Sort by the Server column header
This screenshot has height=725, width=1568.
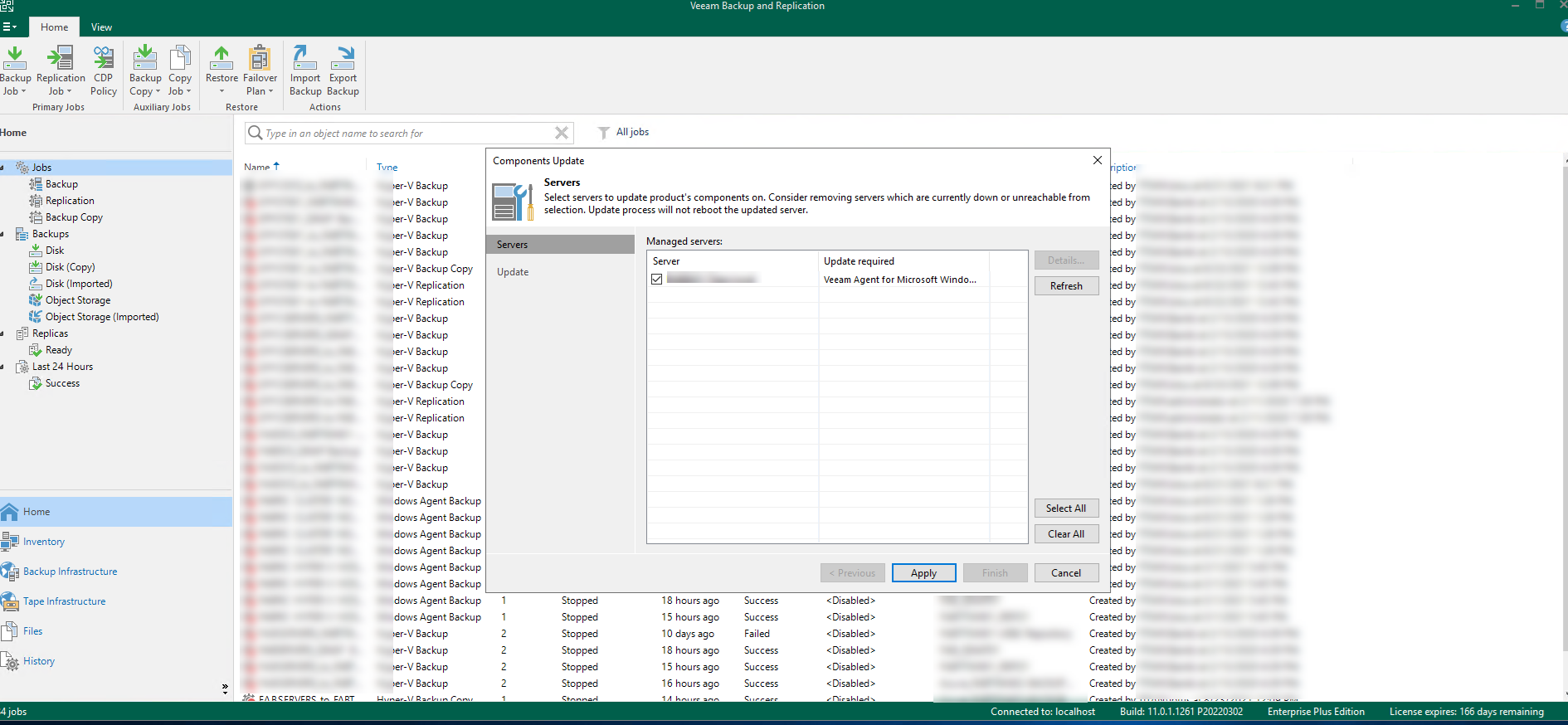point(733,261)
